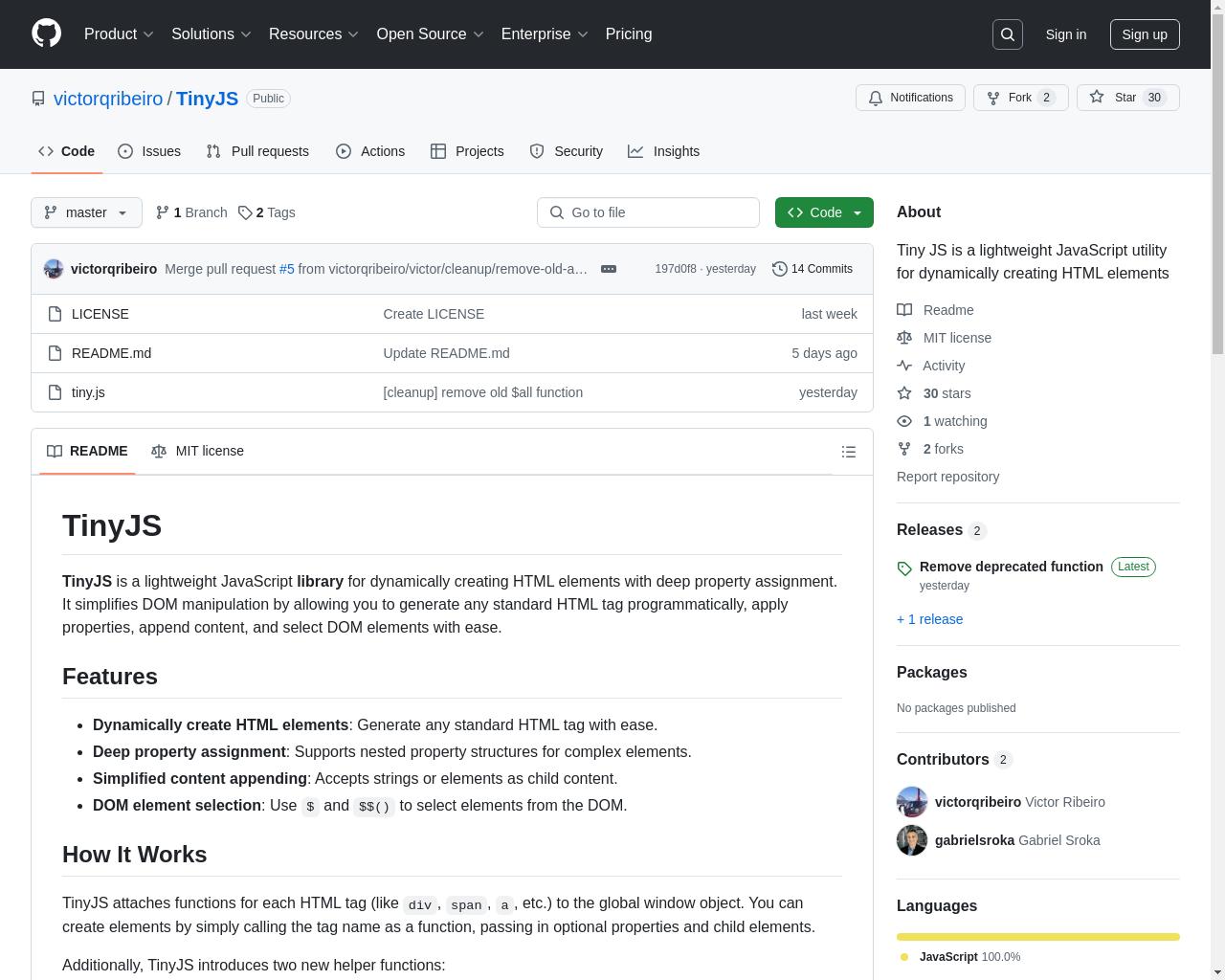Select the Code tab
The height and width of the screenshot is (980, 1225).
point(67,151)
